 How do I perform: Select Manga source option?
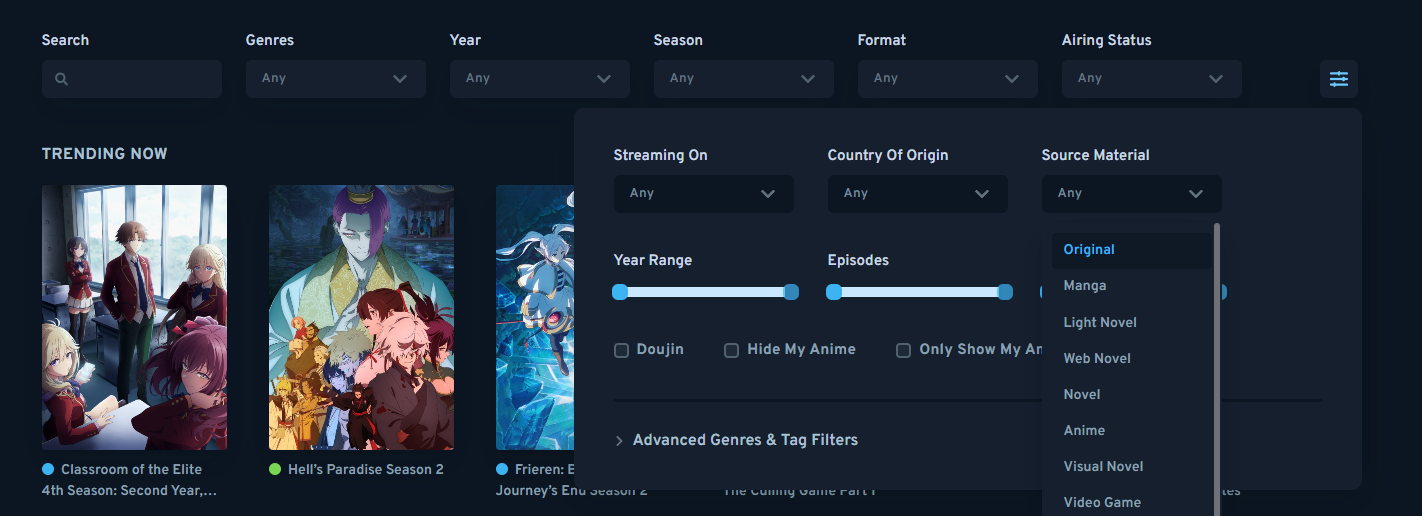coord(1132,286)
